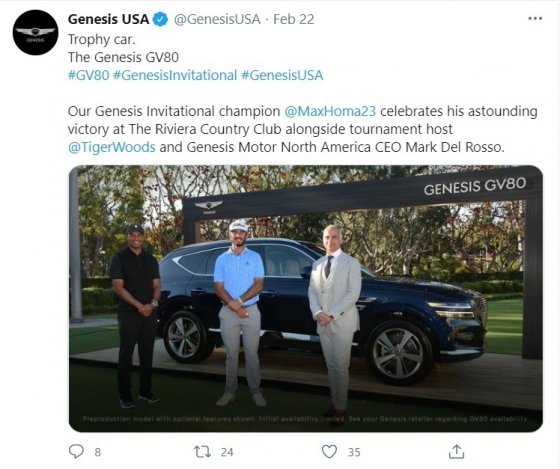Open the @TigerWoods mention
Screen dimensions: 560x469
[111, 147]
